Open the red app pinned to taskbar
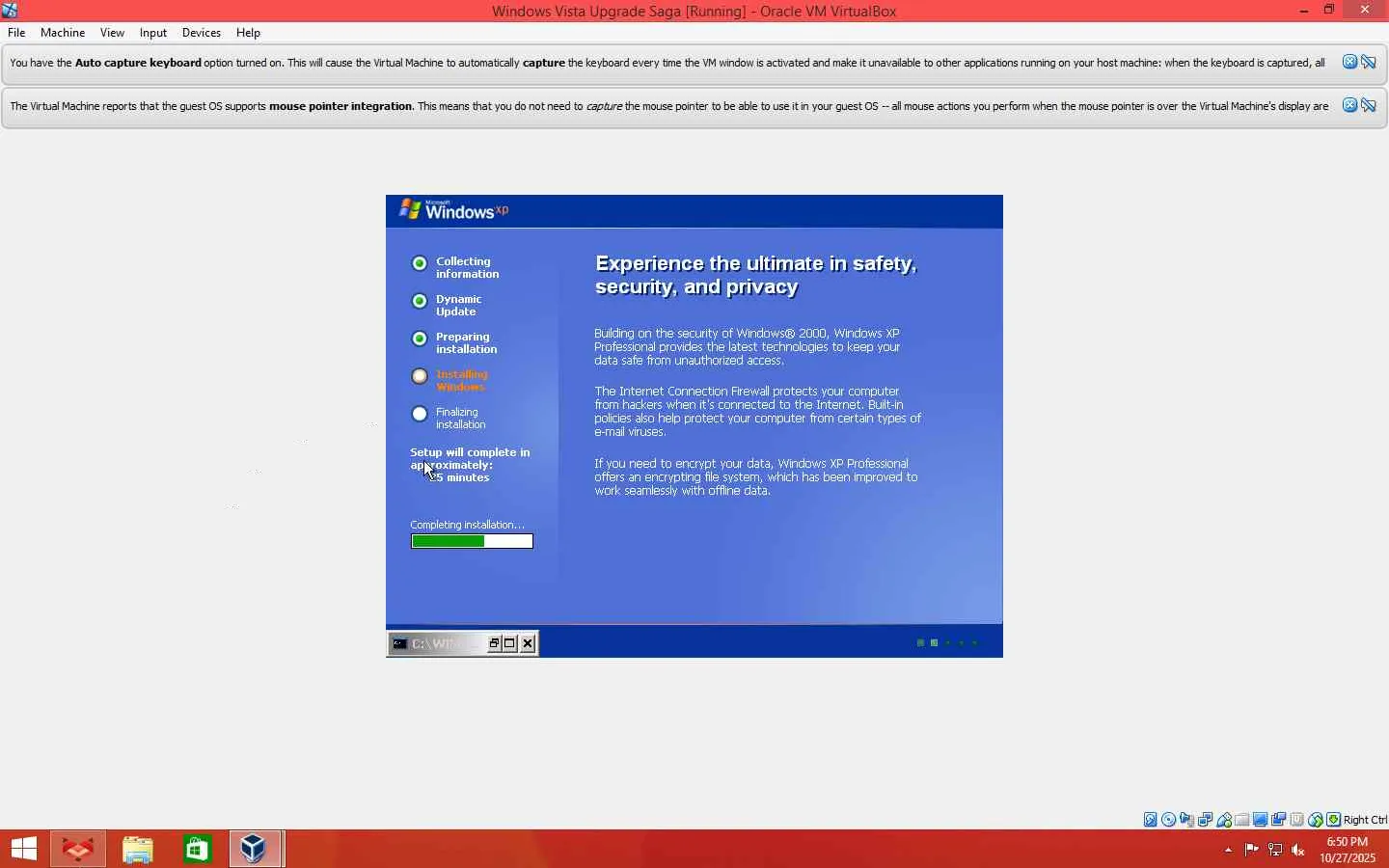Viewport: 1389px width, 868px height. pyautogui.click(x=78, y=849)
